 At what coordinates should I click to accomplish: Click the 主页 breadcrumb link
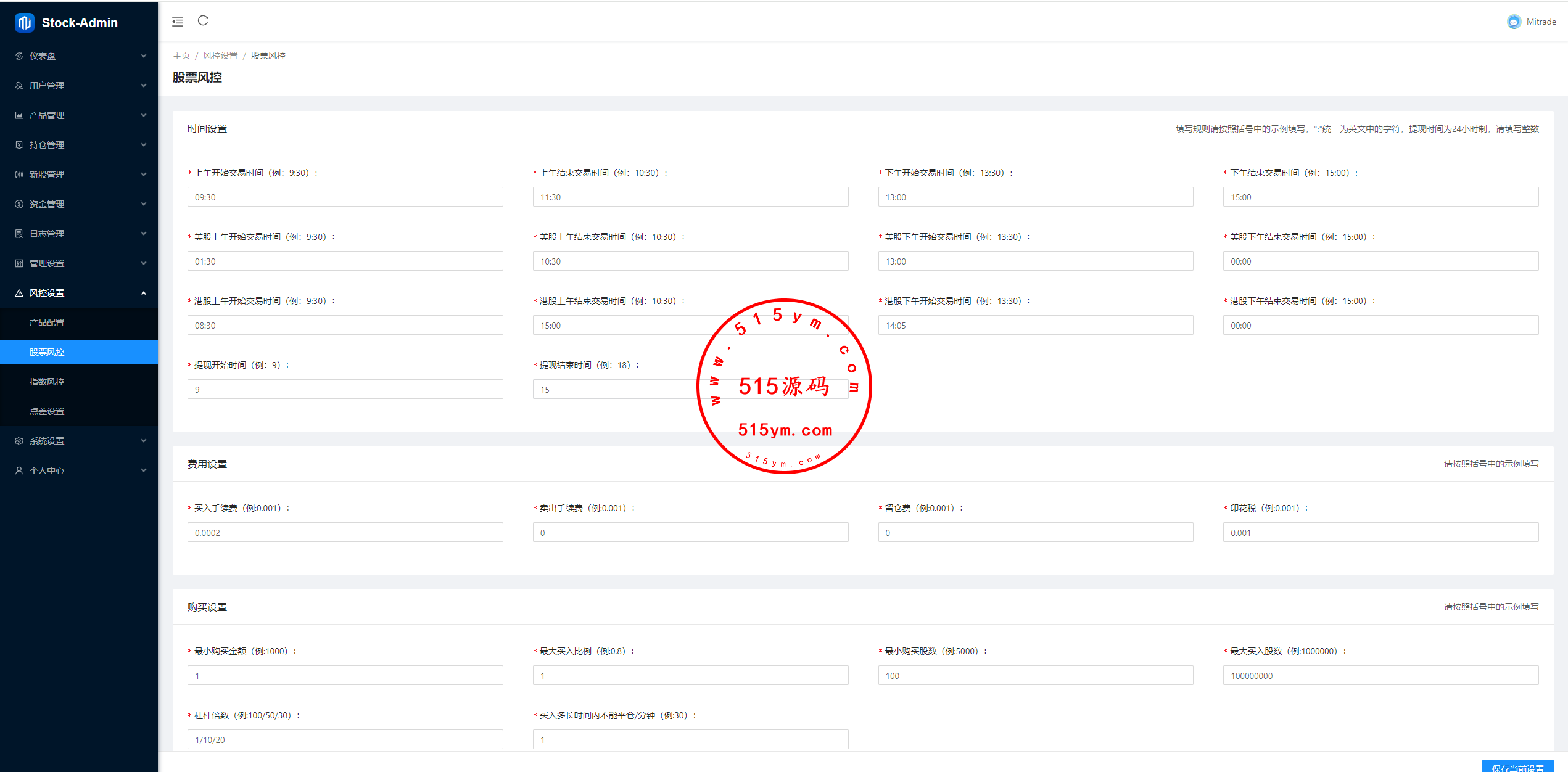coord(181,55)
